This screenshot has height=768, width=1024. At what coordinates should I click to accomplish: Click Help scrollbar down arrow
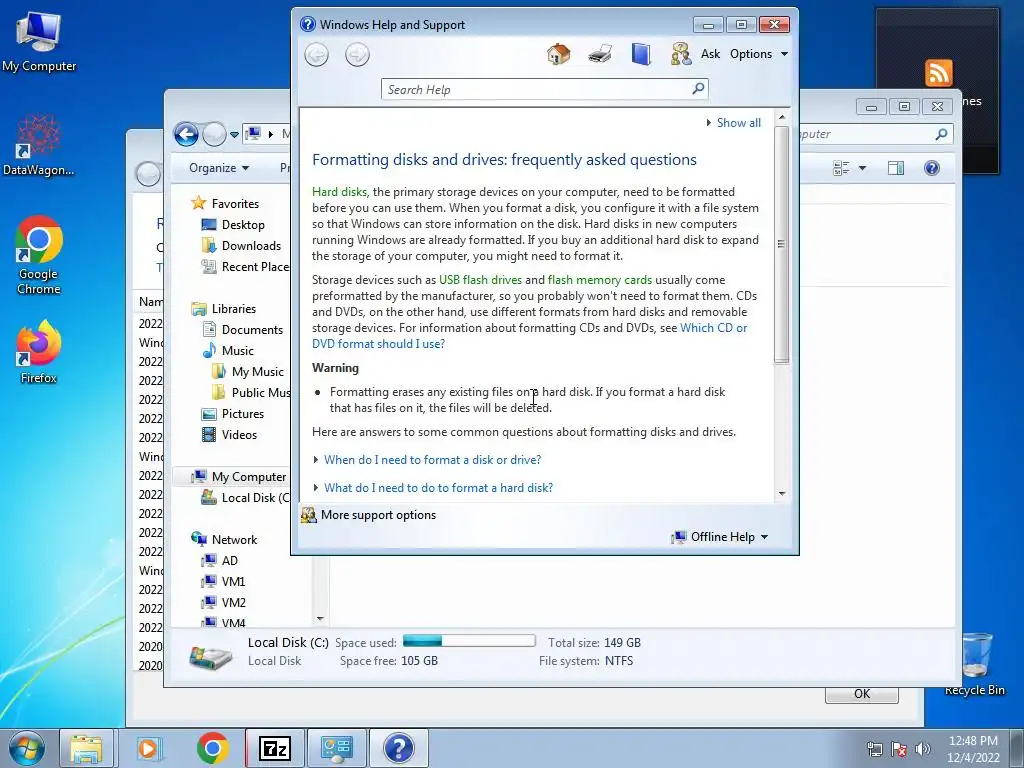tap(782, 494)
